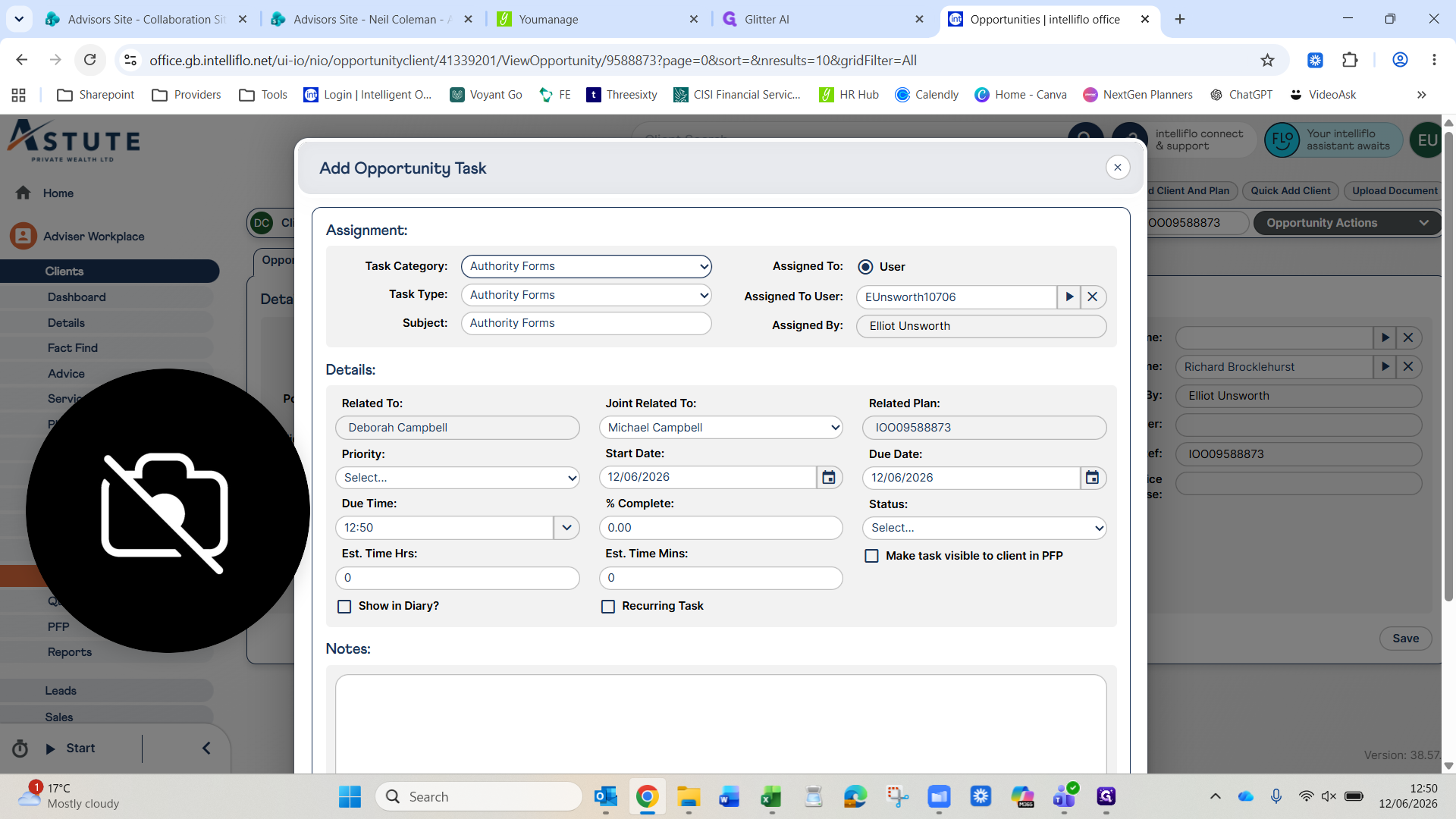
Task: Bookmark this page with the star icon
Action: (x=1267, y=60)
